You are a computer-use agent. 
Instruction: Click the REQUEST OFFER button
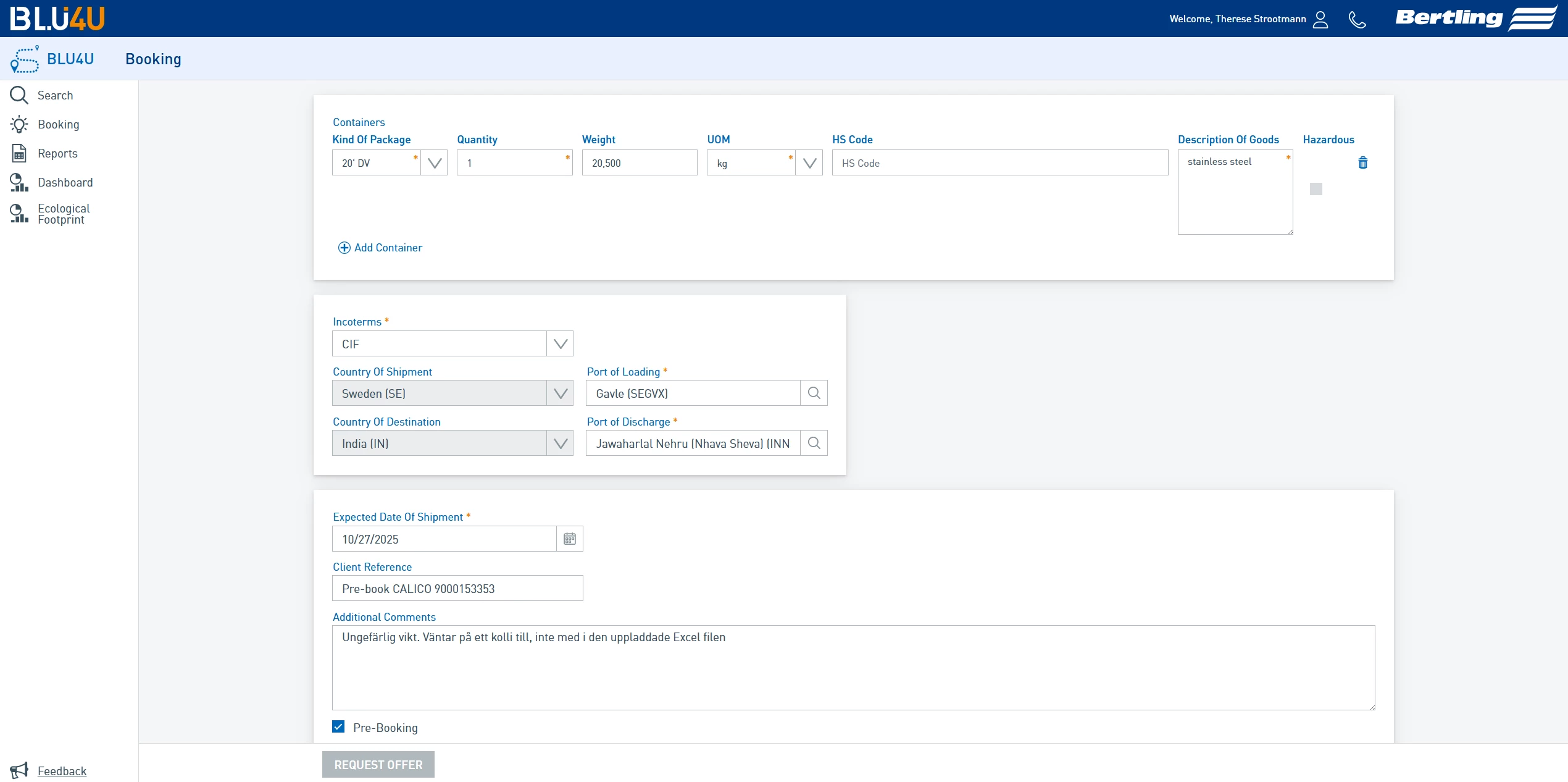pyautogui.click(x=378, y=764)
